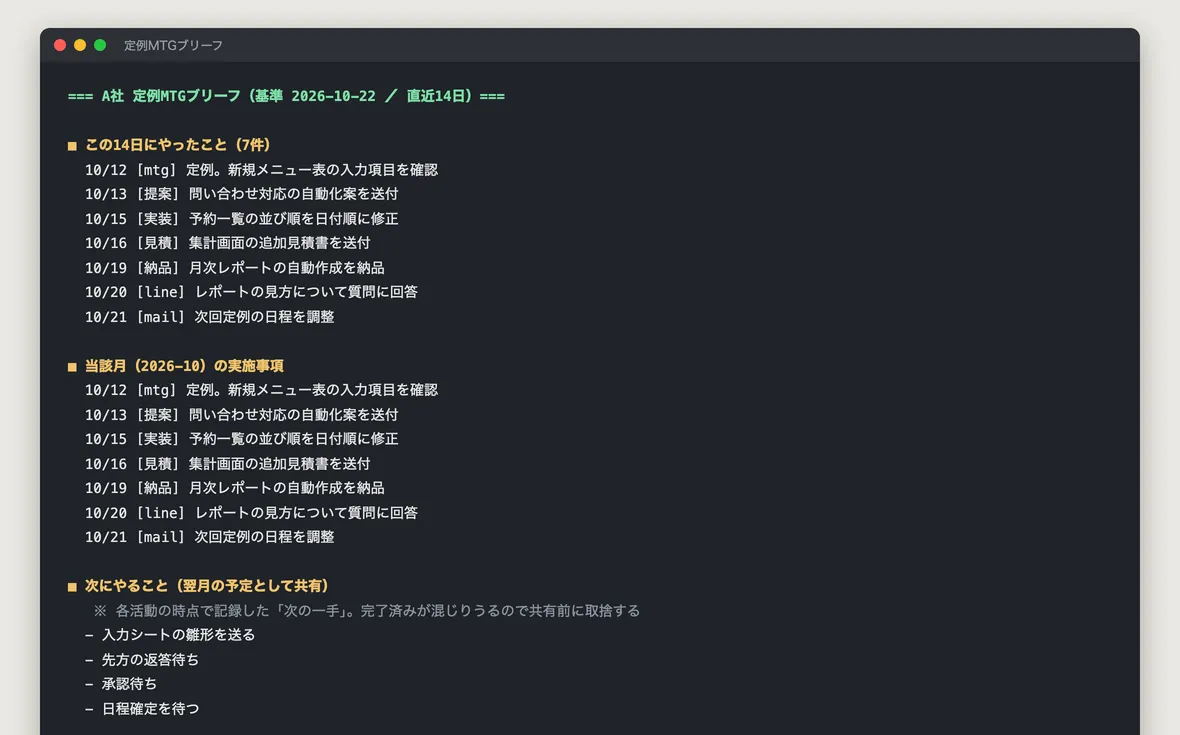Click the 10/12 [mtg] row under この14日にやったこと
This screenshot has width=1180, height=735.
pyautogui.click(x=261, y=170)
